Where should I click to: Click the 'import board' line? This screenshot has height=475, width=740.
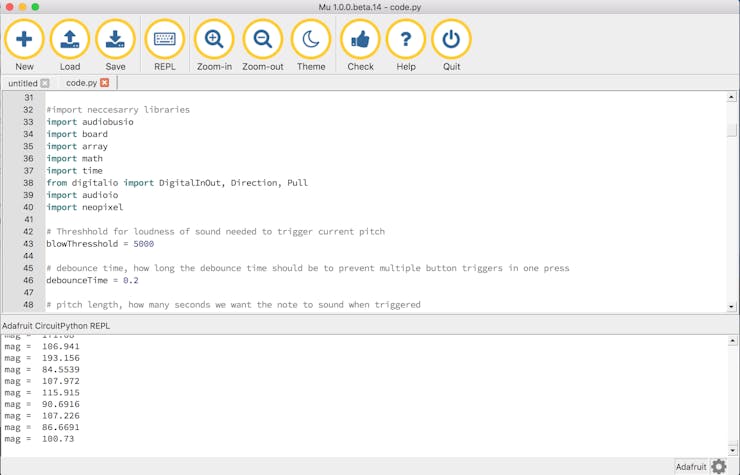(x=77, y=134)
